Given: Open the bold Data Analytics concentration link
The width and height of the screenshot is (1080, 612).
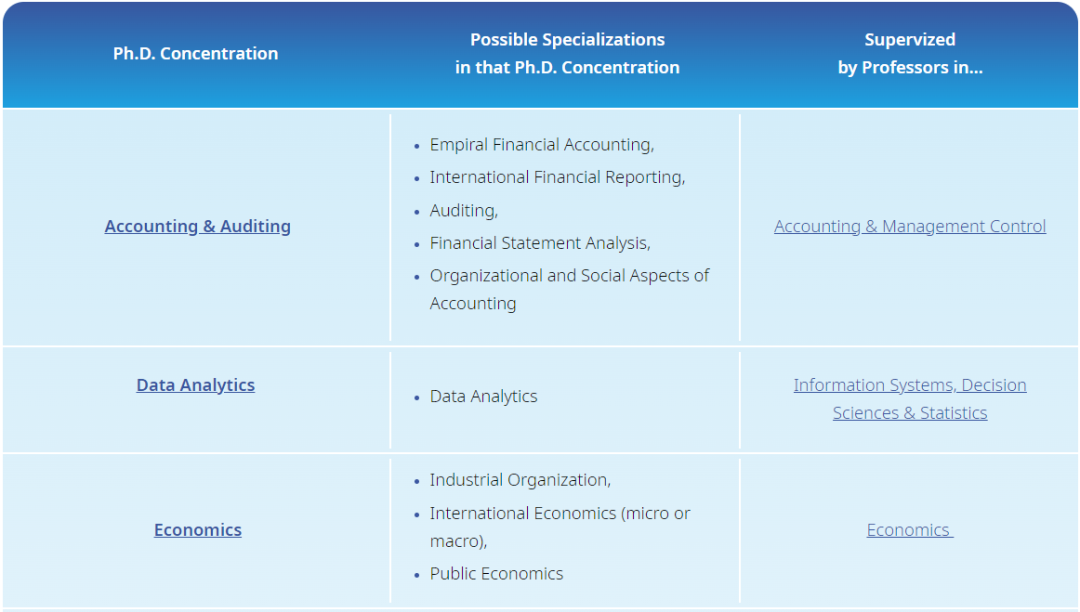Looking at the screenshot, I should point(195,385).
